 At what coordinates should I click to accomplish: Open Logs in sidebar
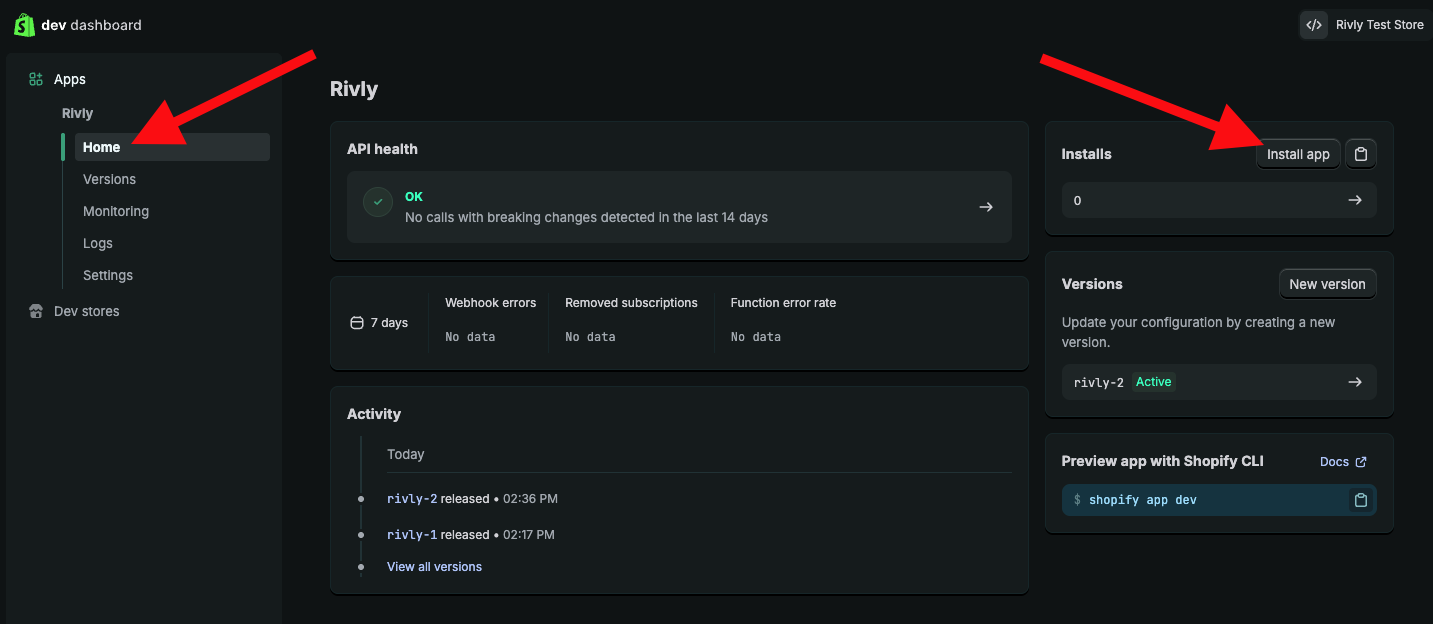point(98,243)
